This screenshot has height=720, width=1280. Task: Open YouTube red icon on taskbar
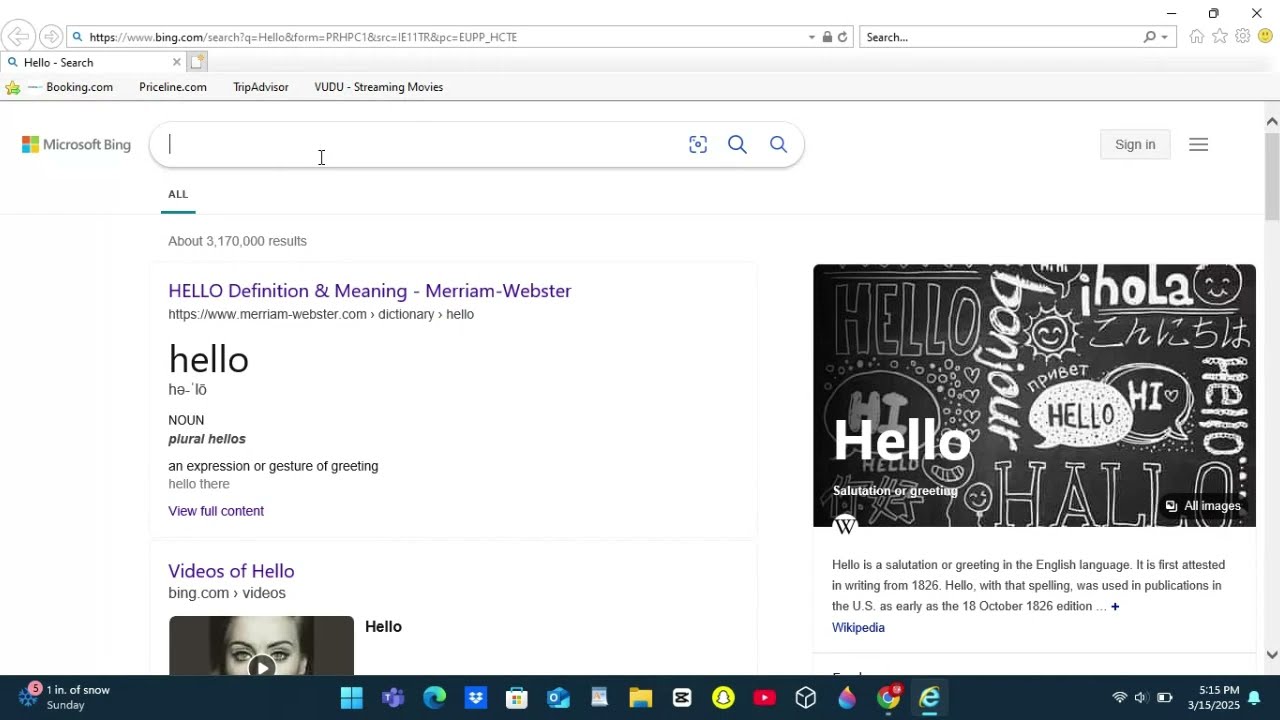pyautogui.click(x=765, y=698)
